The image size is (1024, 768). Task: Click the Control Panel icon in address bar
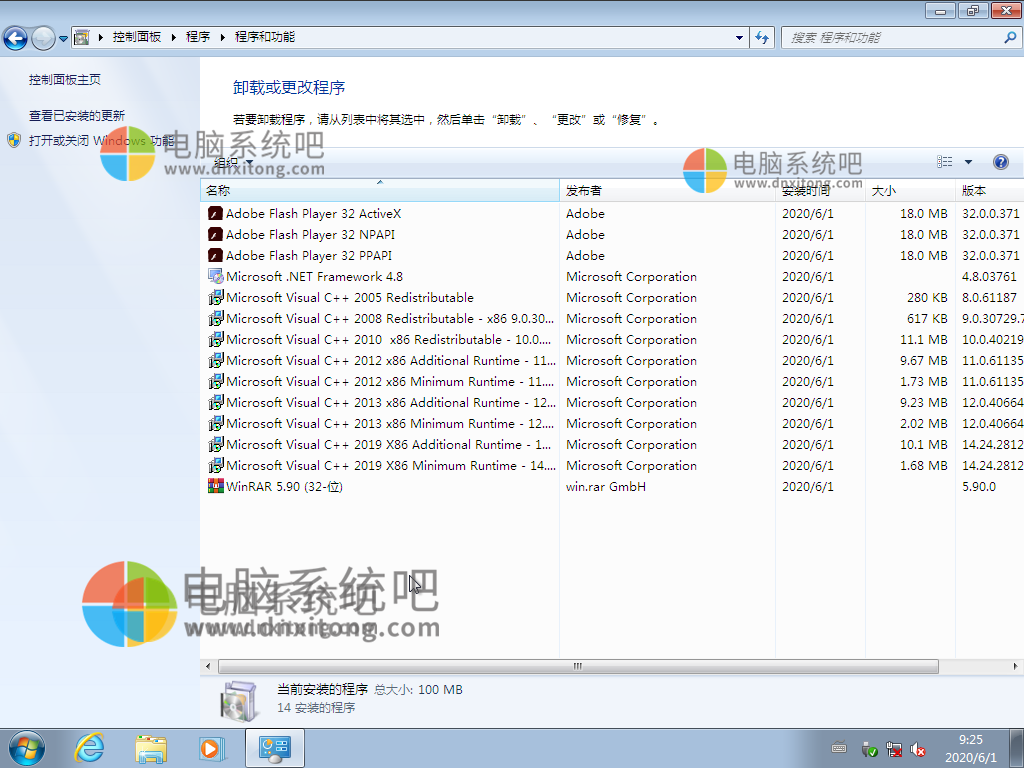82,37
